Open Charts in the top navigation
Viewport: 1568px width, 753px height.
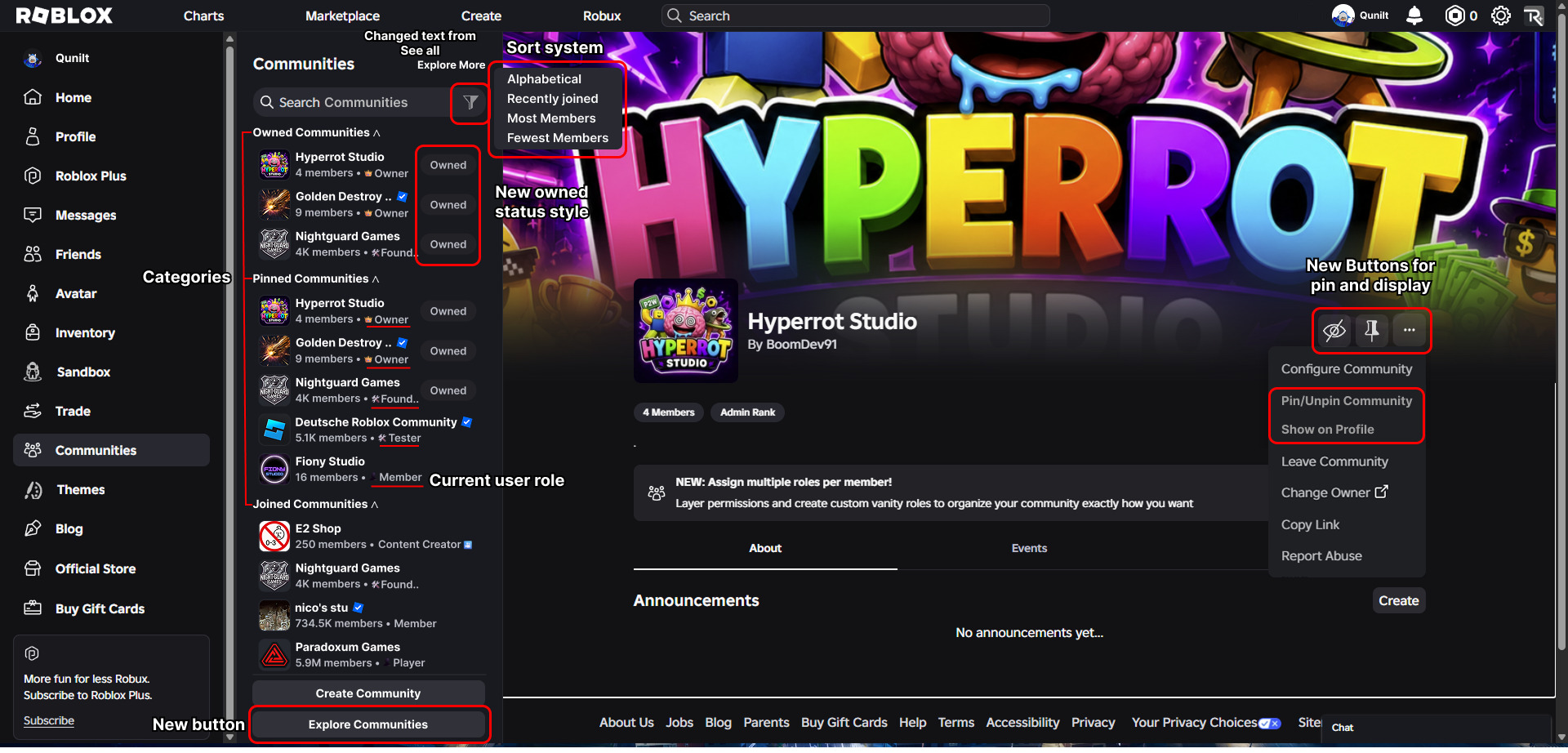coord(203,16)
